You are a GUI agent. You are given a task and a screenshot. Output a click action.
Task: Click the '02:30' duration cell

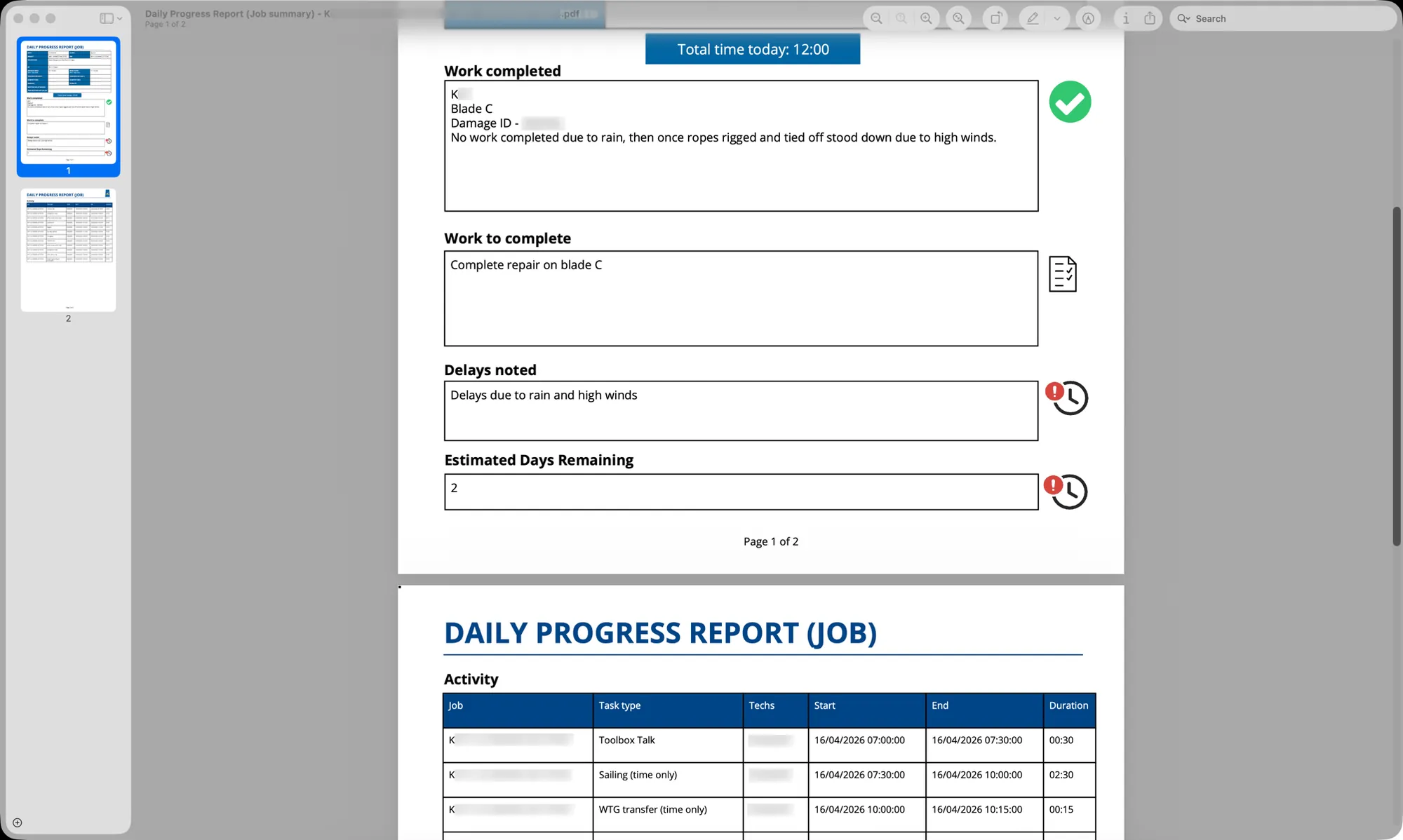pyautogui.click(x=1069, y=780)
